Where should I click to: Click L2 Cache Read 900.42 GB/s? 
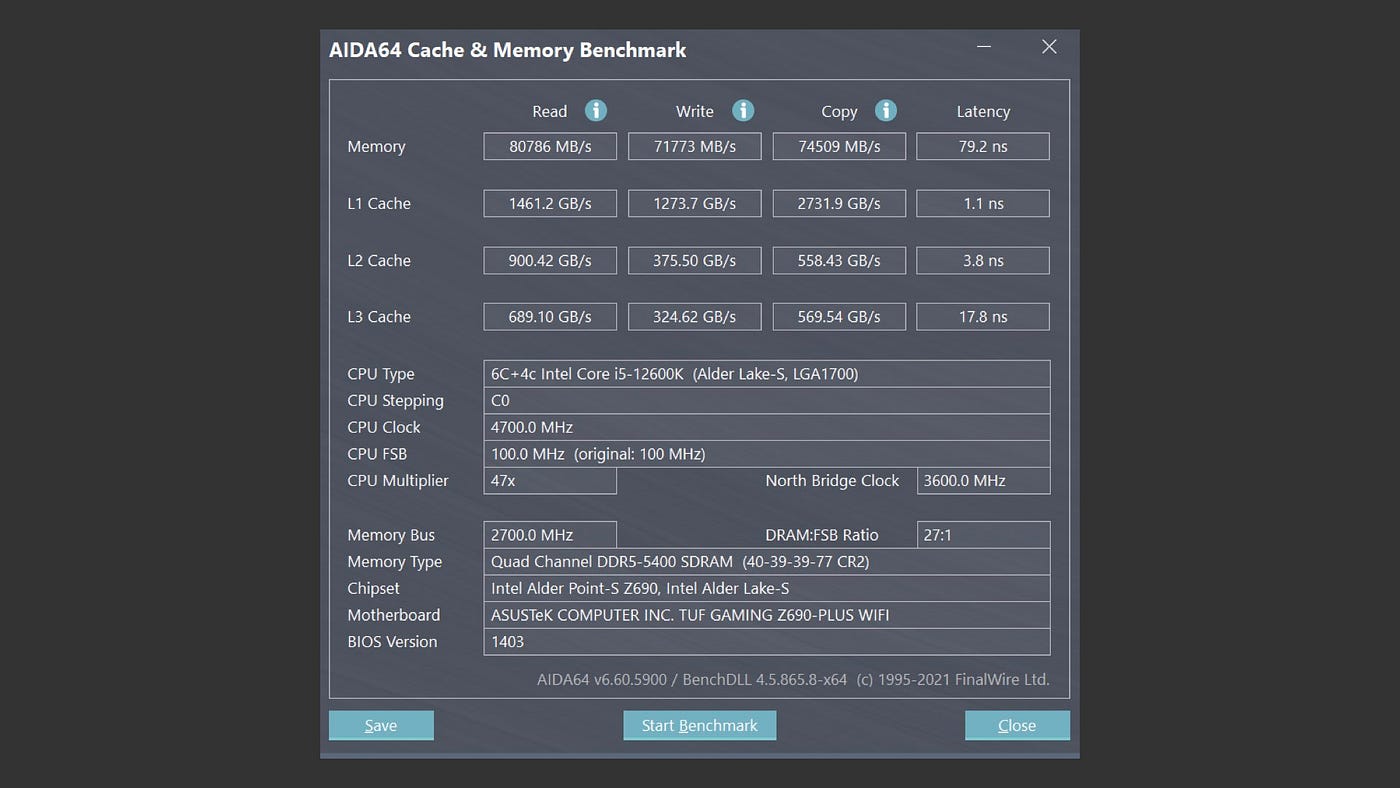coord(550,260)
